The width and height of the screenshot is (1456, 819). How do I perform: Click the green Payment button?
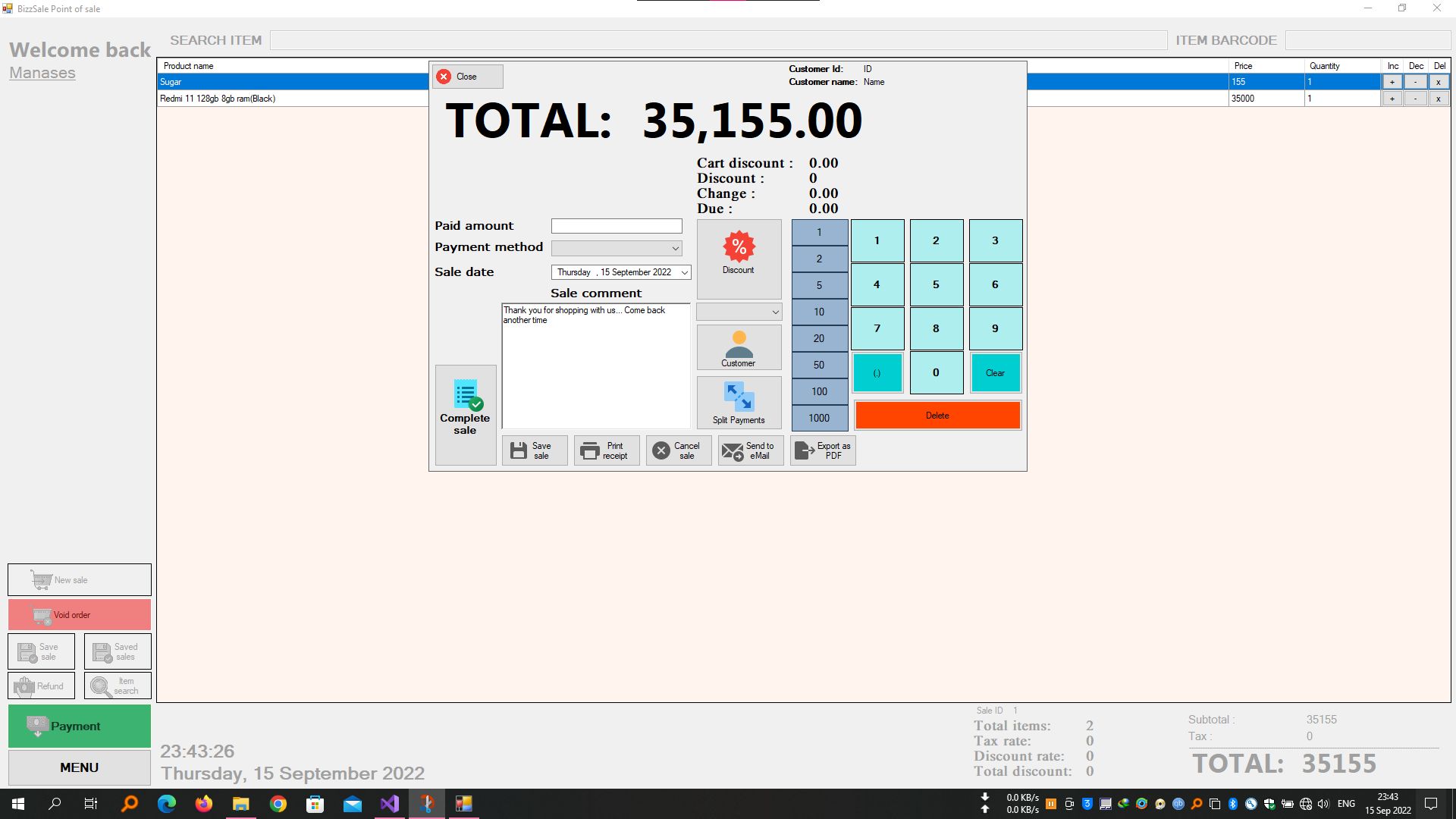[x=80, y=726]
